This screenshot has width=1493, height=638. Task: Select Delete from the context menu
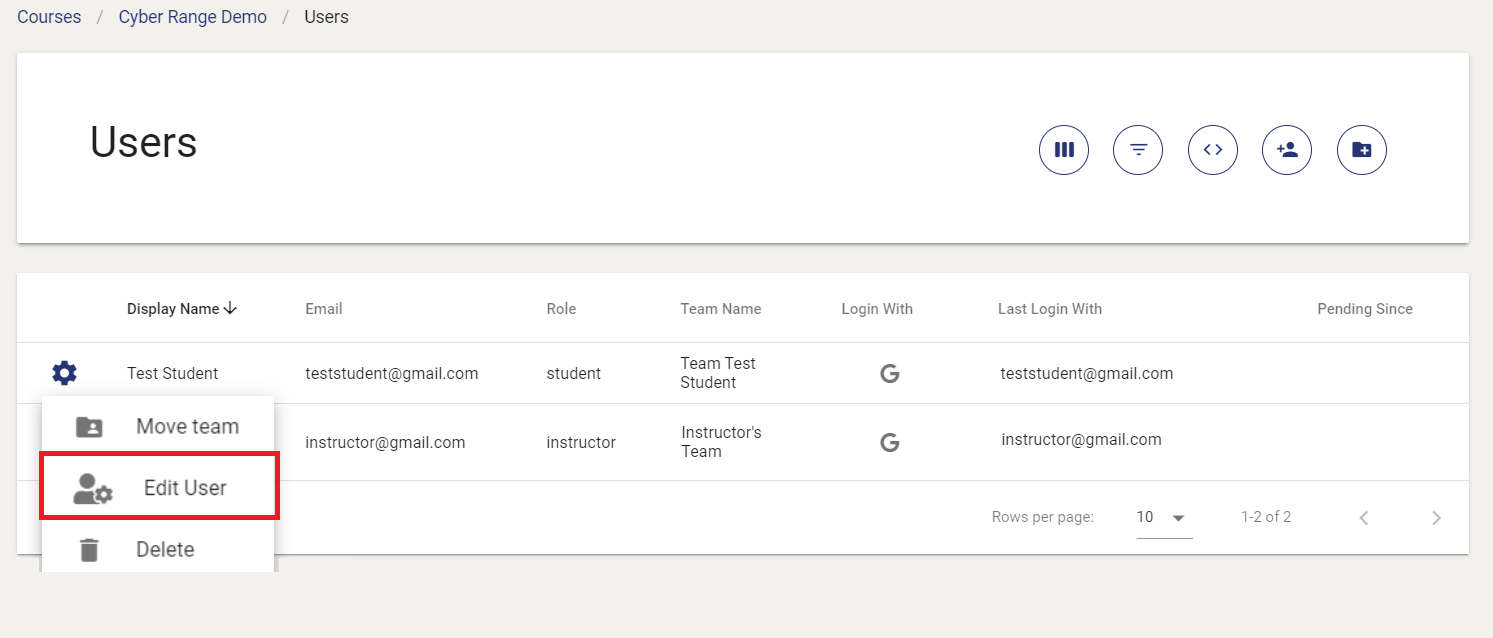(165, 549)
